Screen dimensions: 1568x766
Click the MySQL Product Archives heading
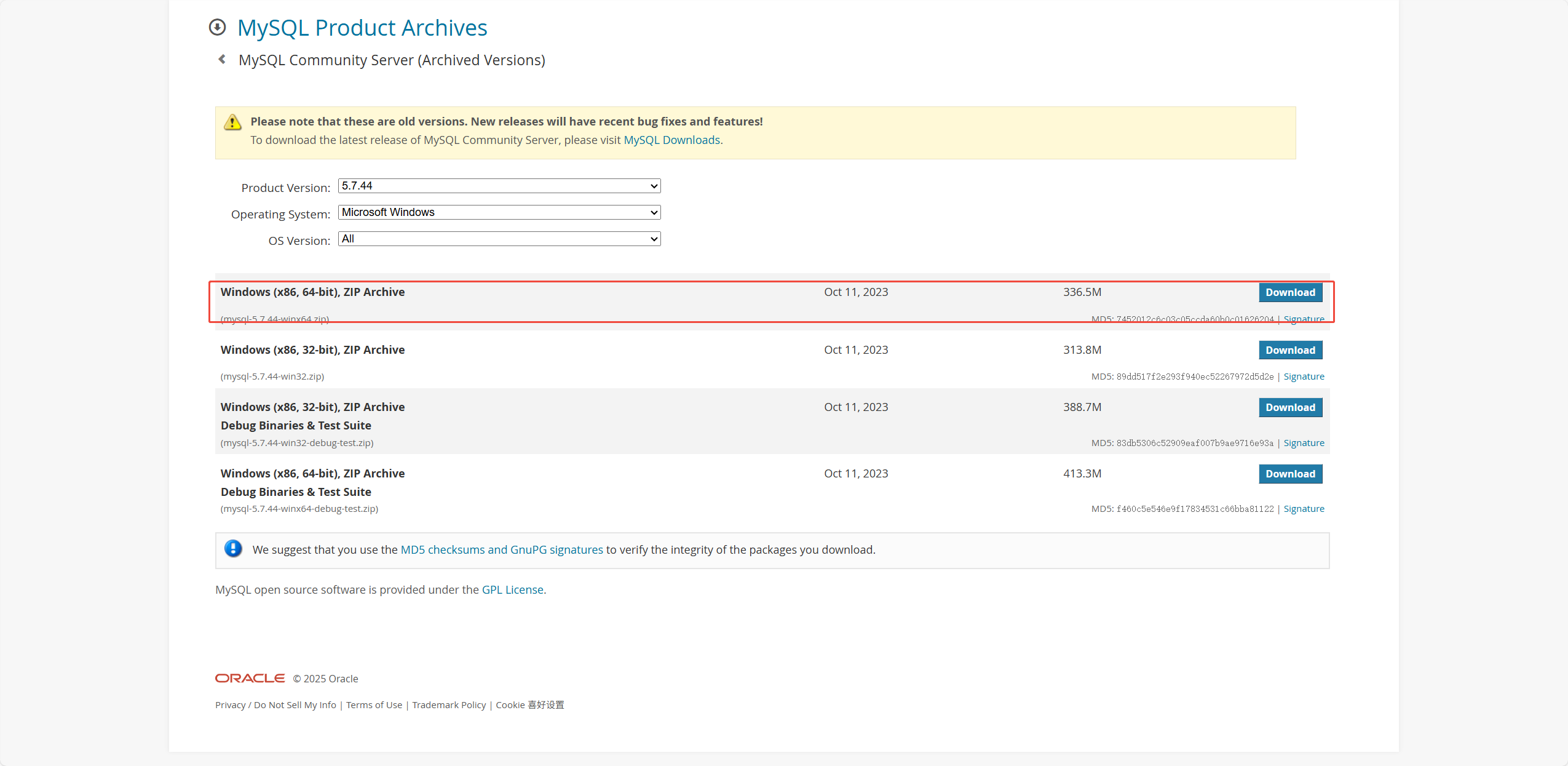click(x=362, y=28)
